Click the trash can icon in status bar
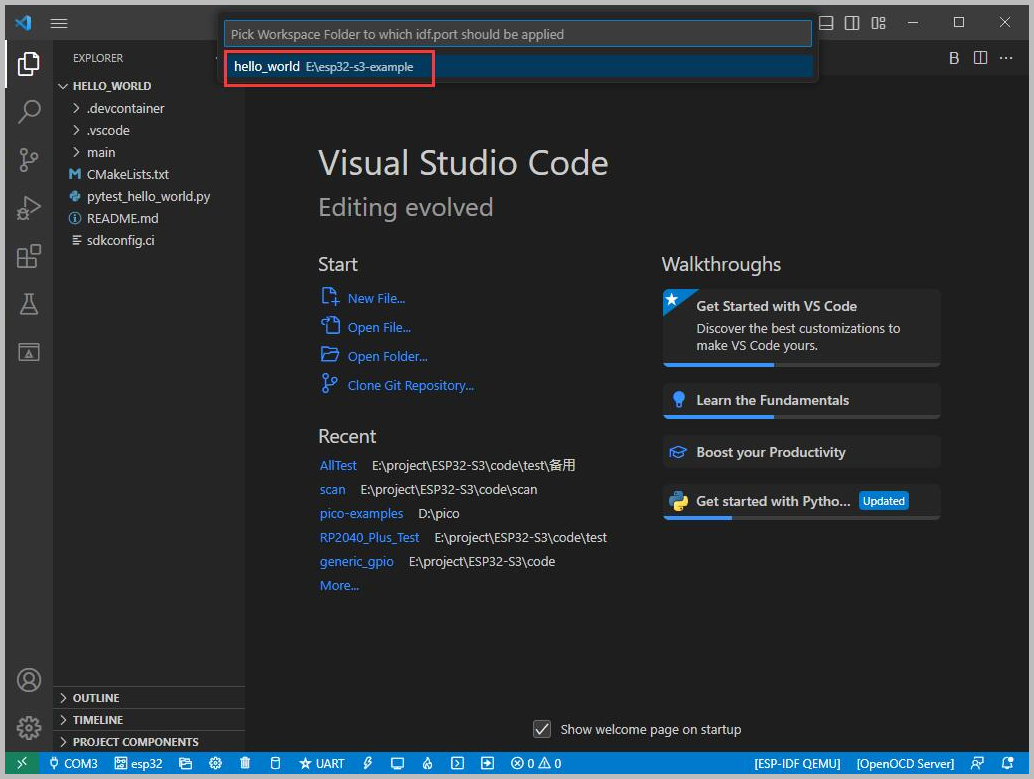This screenshot has width=1034, height=779. pyautogui.click(x=245, y=763)
